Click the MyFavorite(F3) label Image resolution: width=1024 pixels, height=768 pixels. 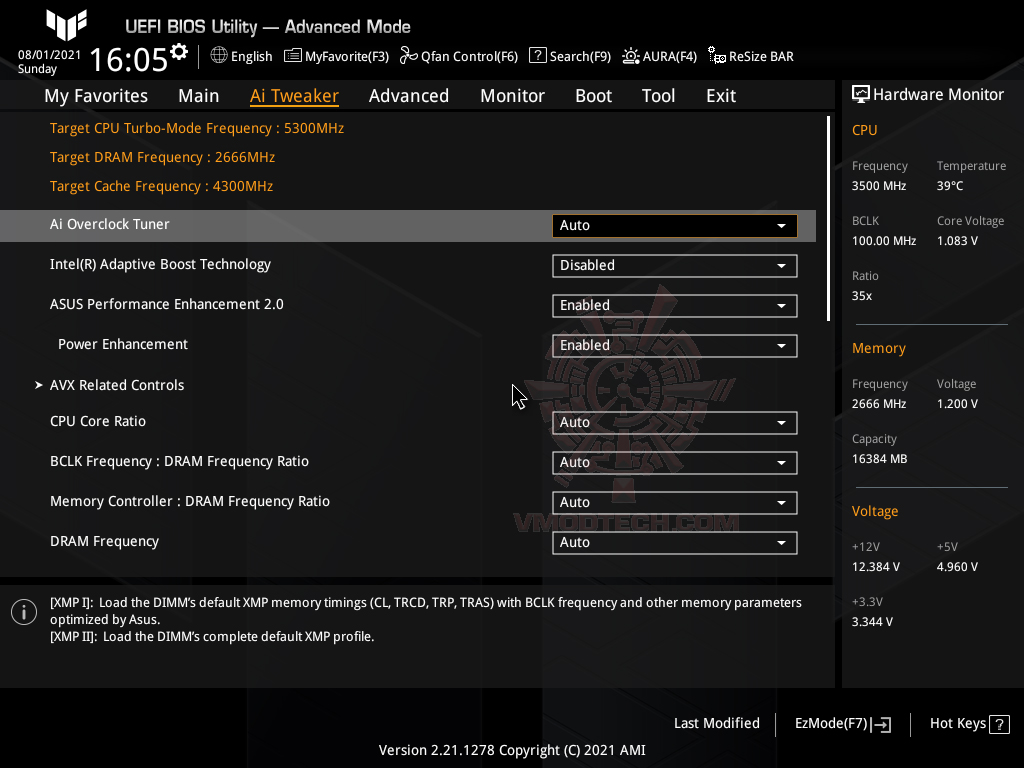347,57
